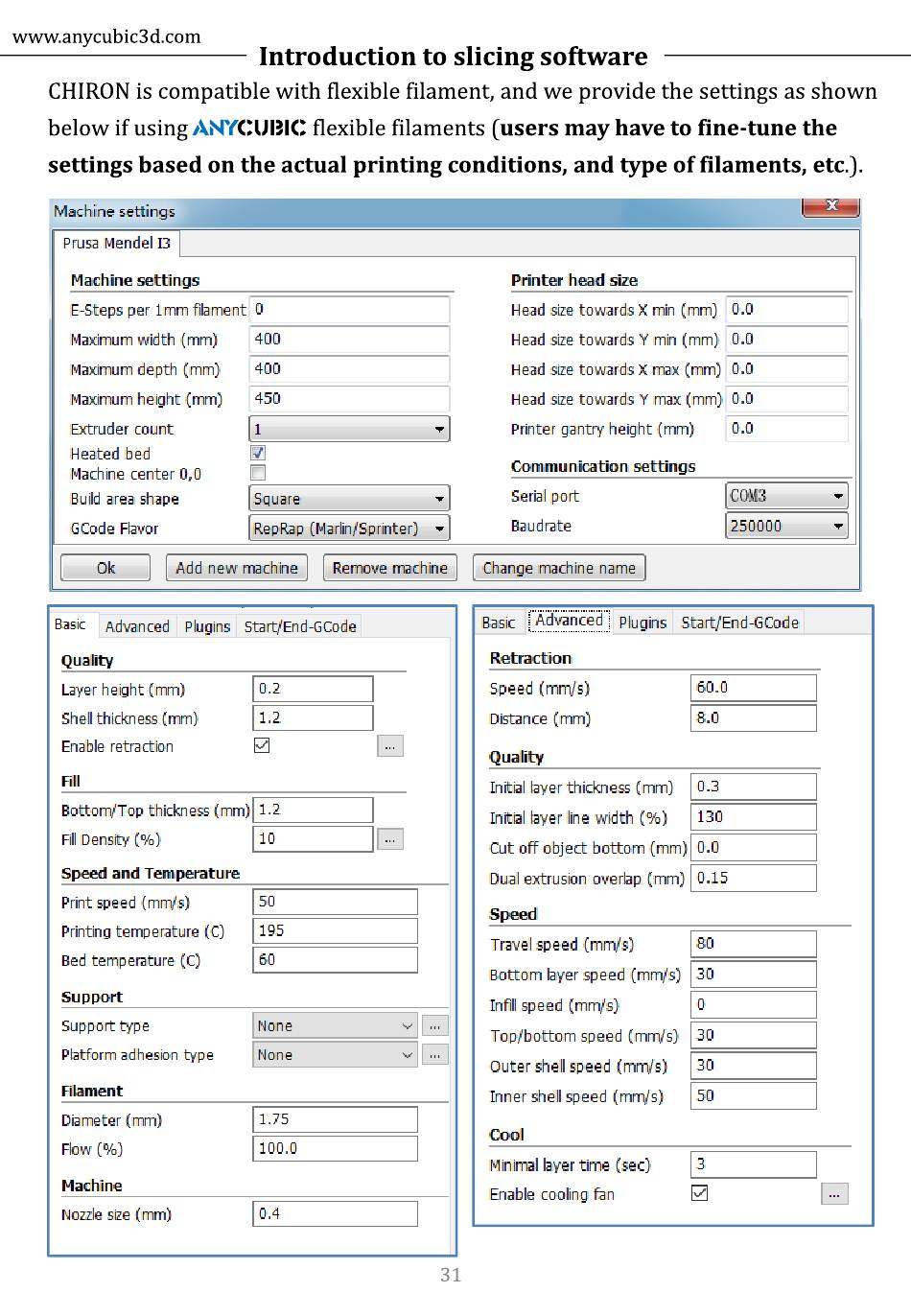
Task: Click the Bed temperature field
Action: (x=336, y=960)
